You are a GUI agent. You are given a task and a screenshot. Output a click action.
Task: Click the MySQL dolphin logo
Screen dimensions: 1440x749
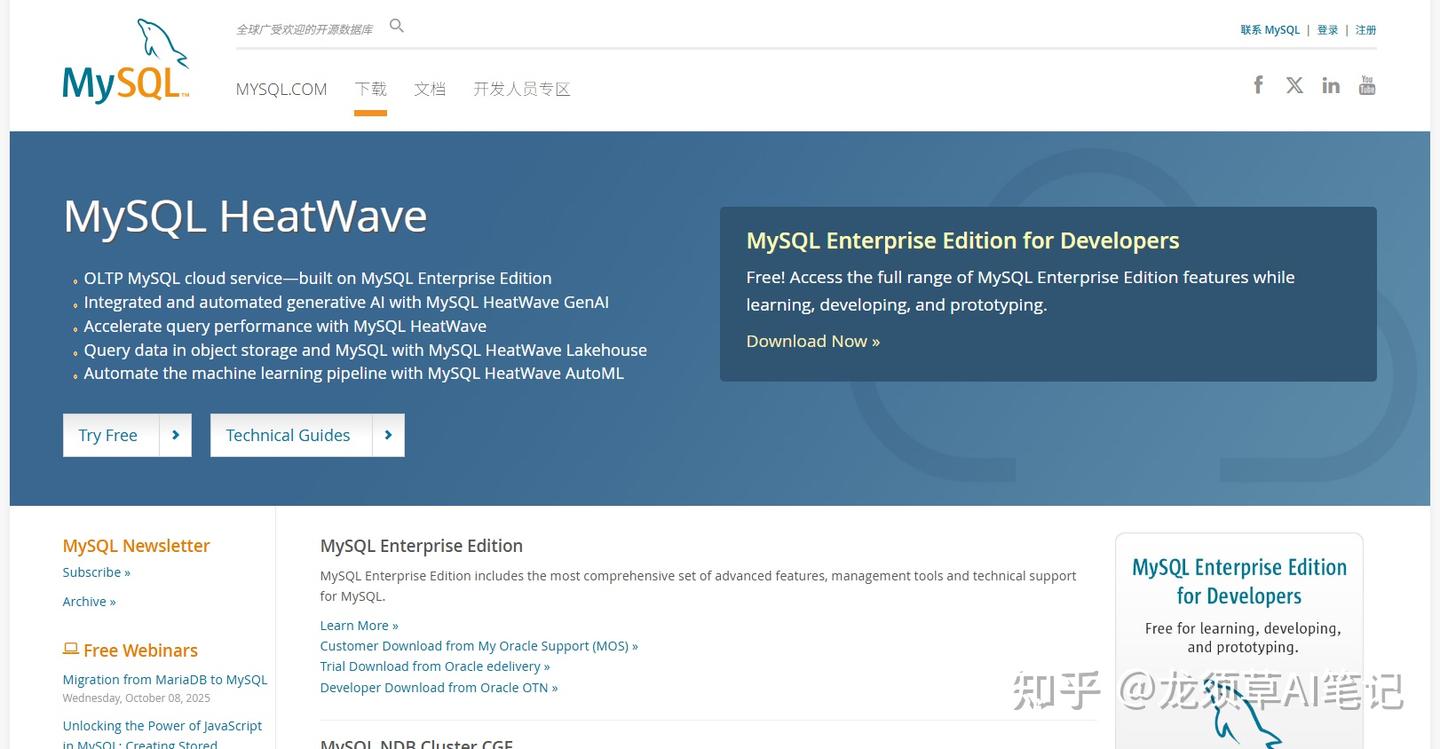coord(125,61)
